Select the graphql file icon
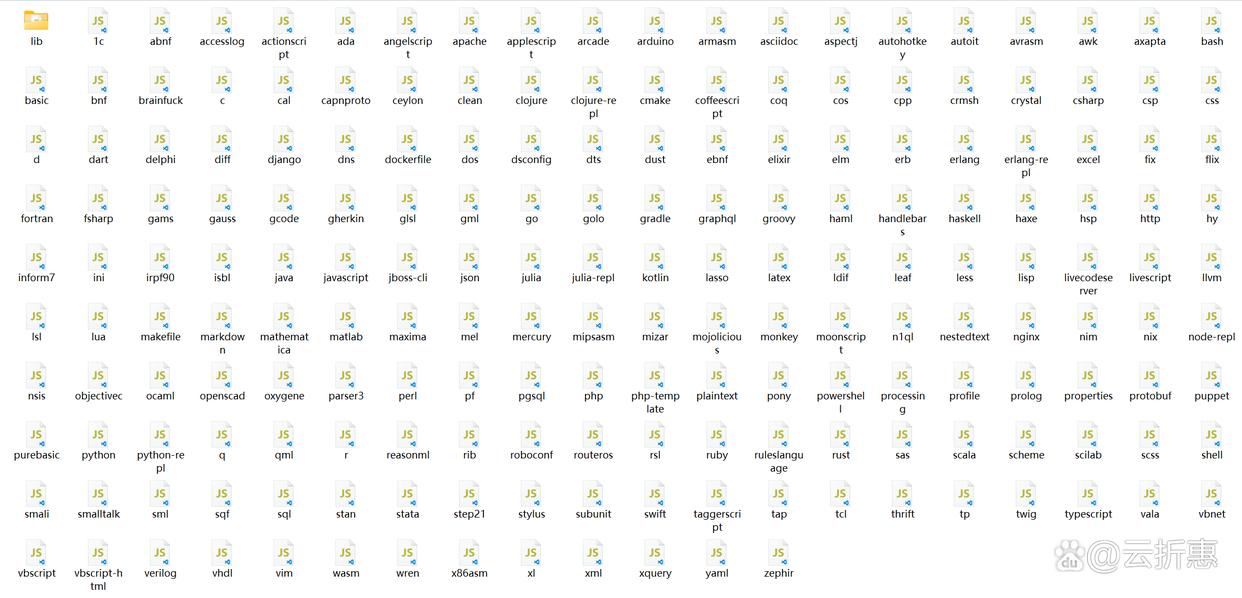The width and height of the screenshot is (1242, 598). (x=717, y=199)
